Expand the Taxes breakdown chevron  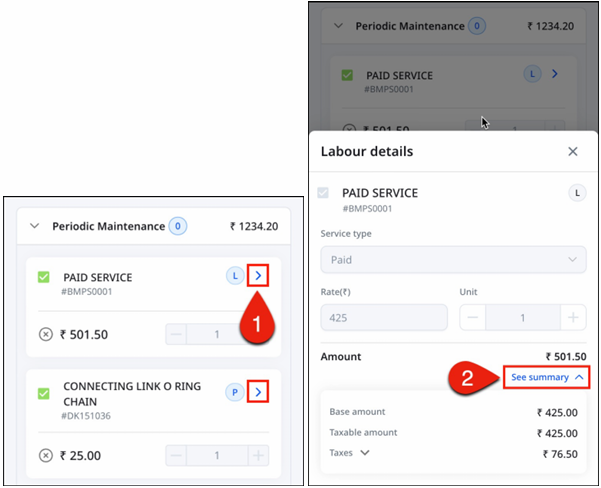click(365, 453)
